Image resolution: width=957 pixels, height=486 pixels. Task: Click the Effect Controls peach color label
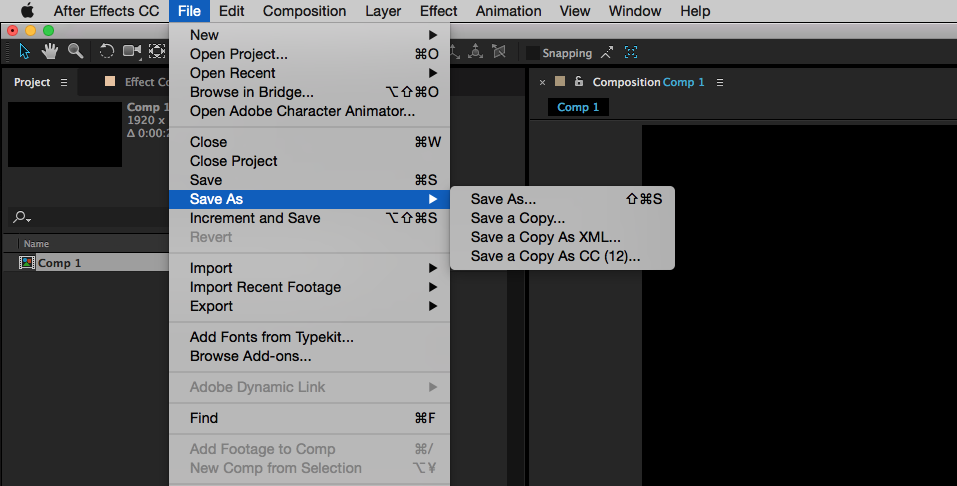tap(110, 81)
